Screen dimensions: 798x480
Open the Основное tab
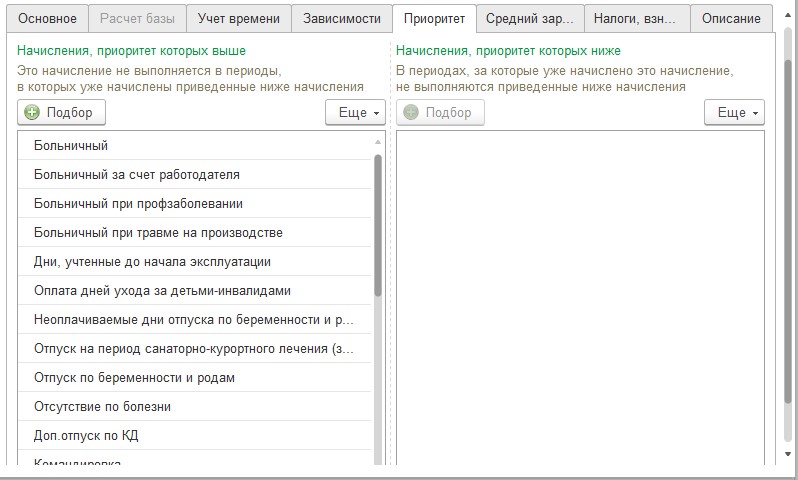[x=47, y=19]
